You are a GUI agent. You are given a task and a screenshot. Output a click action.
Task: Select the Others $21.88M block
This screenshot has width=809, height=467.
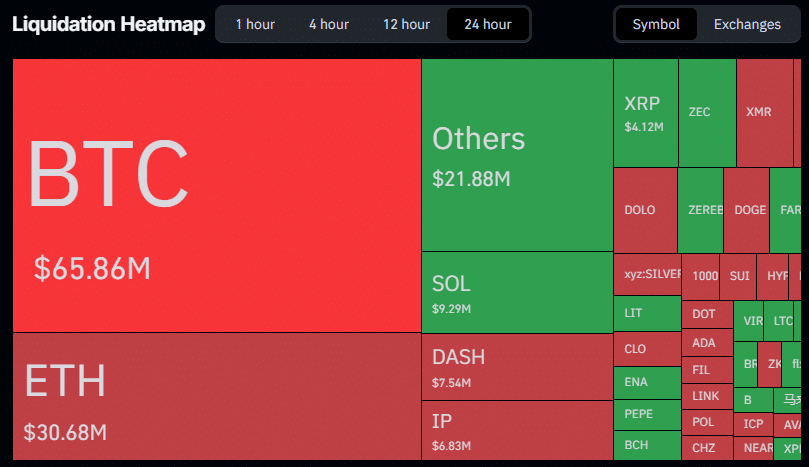click(516, 155)
